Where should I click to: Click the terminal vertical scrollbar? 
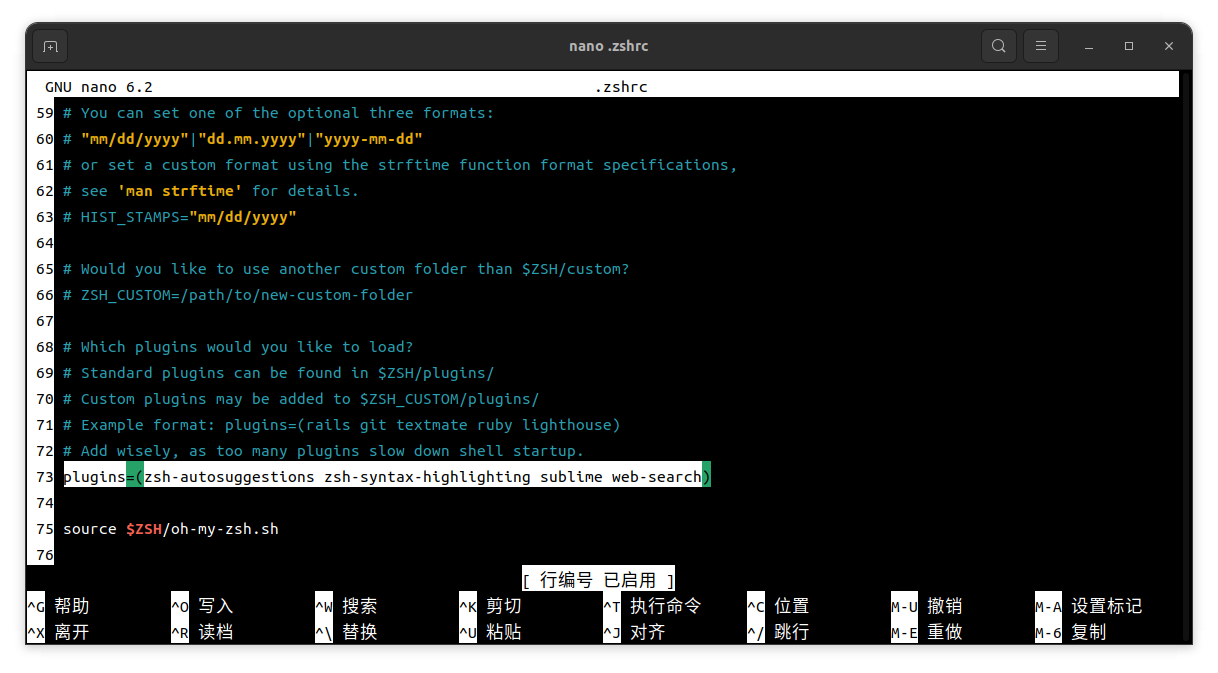[x=1185, y=357]
